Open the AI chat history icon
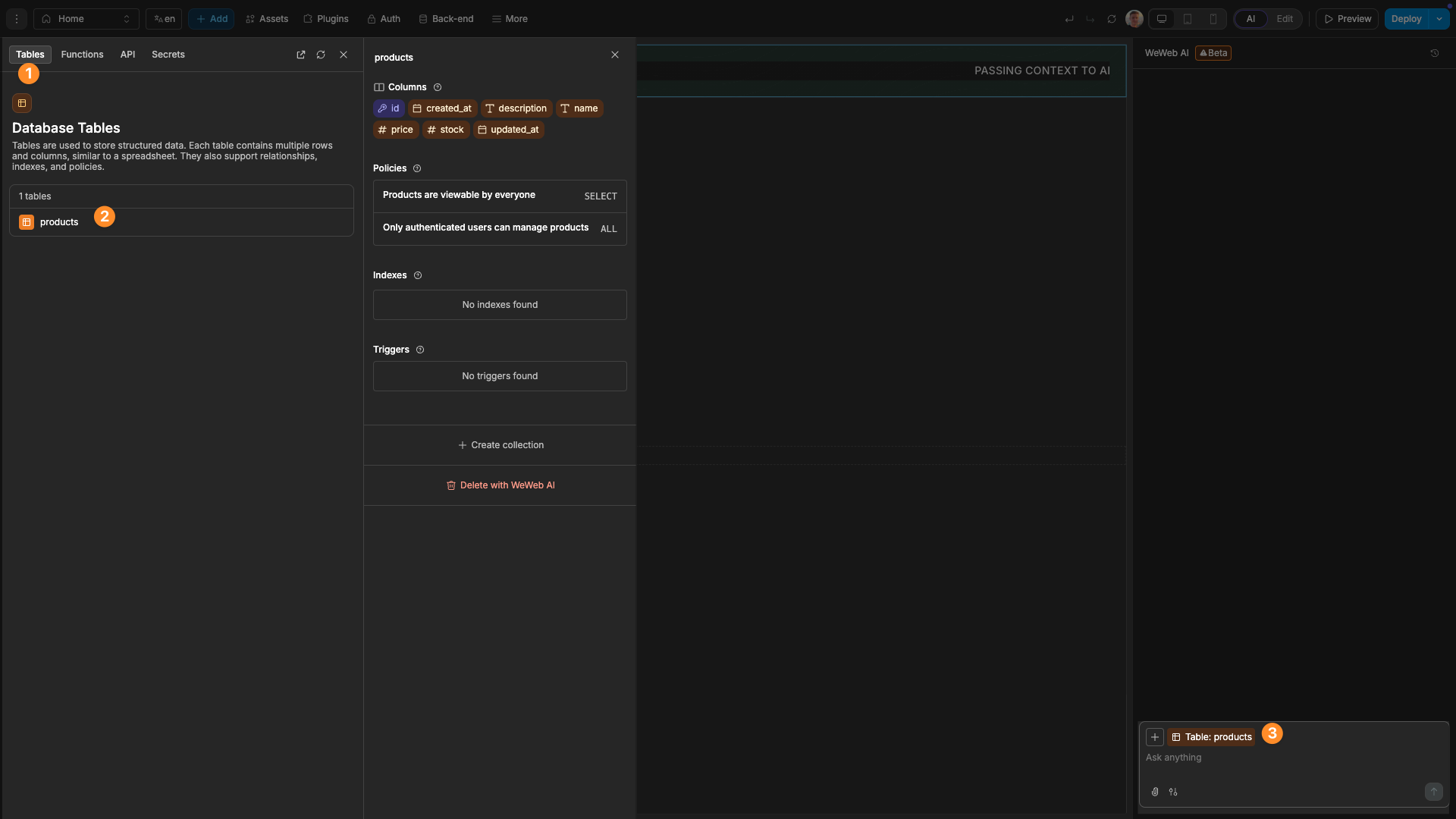The image size is (1456, 819). 1435,53
